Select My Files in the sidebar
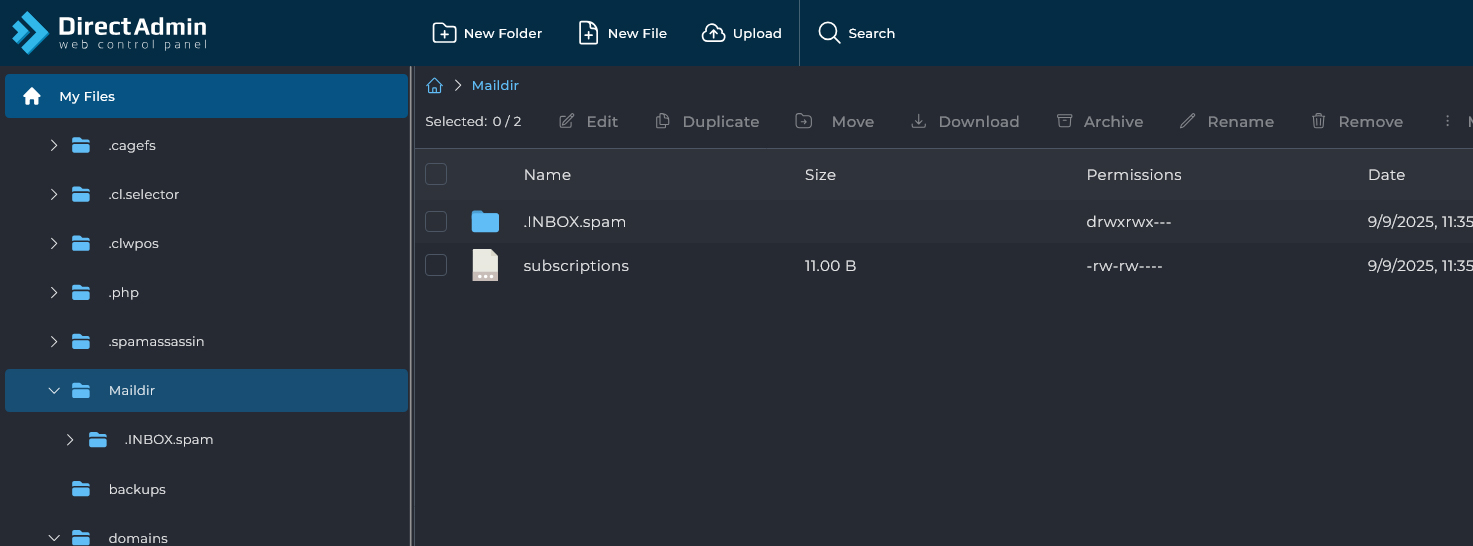1473x546 pixels. [87, 96]
